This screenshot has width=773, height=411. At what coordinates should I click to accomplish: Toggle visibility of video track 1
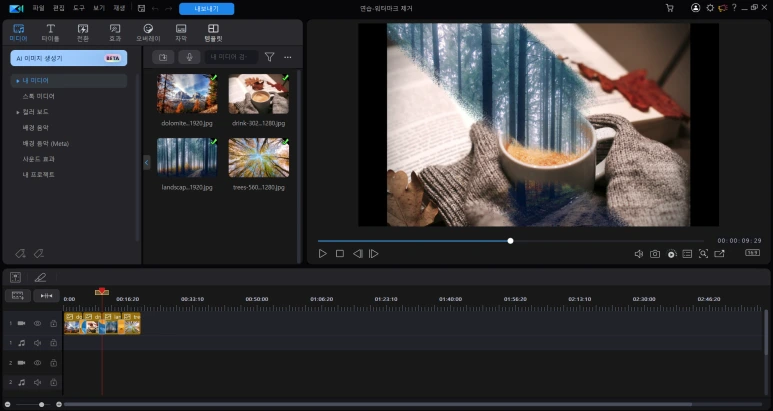[37, 323]
